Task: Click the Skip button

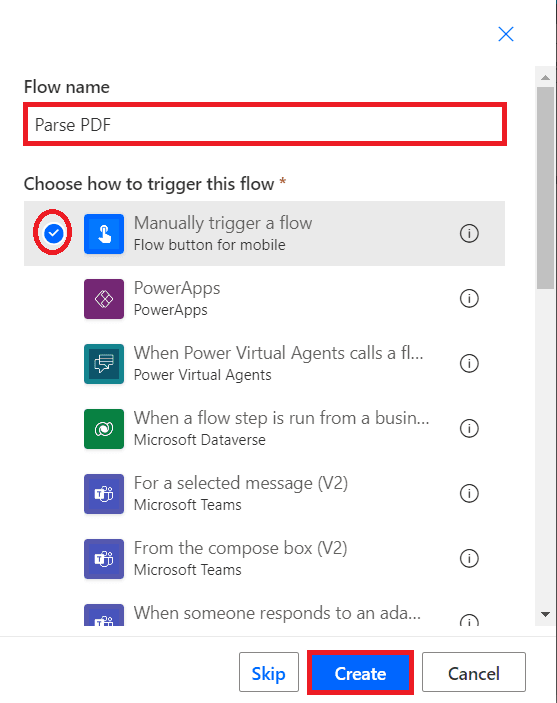Action: pos(269,672)
